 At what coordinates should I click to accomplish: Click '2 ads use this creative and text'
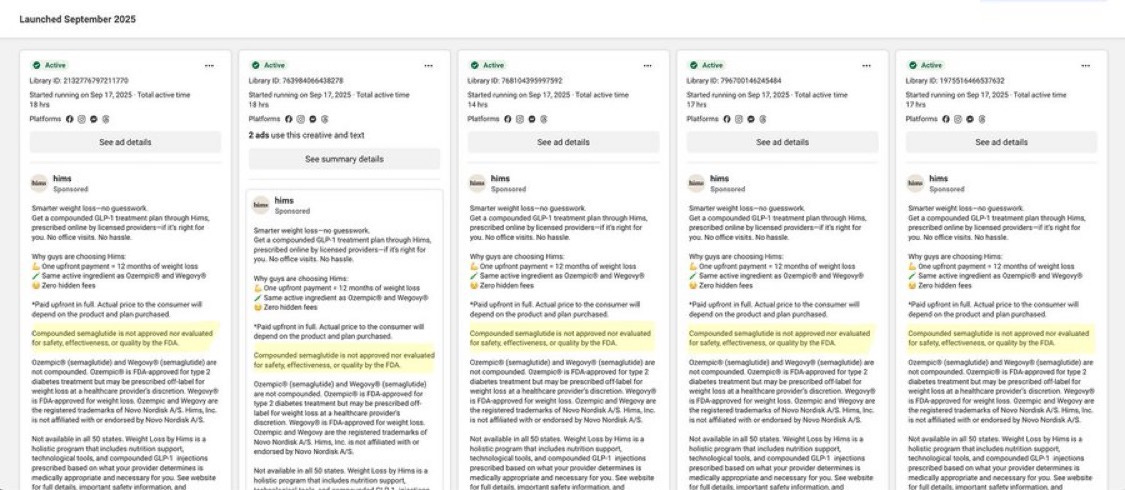306,135
